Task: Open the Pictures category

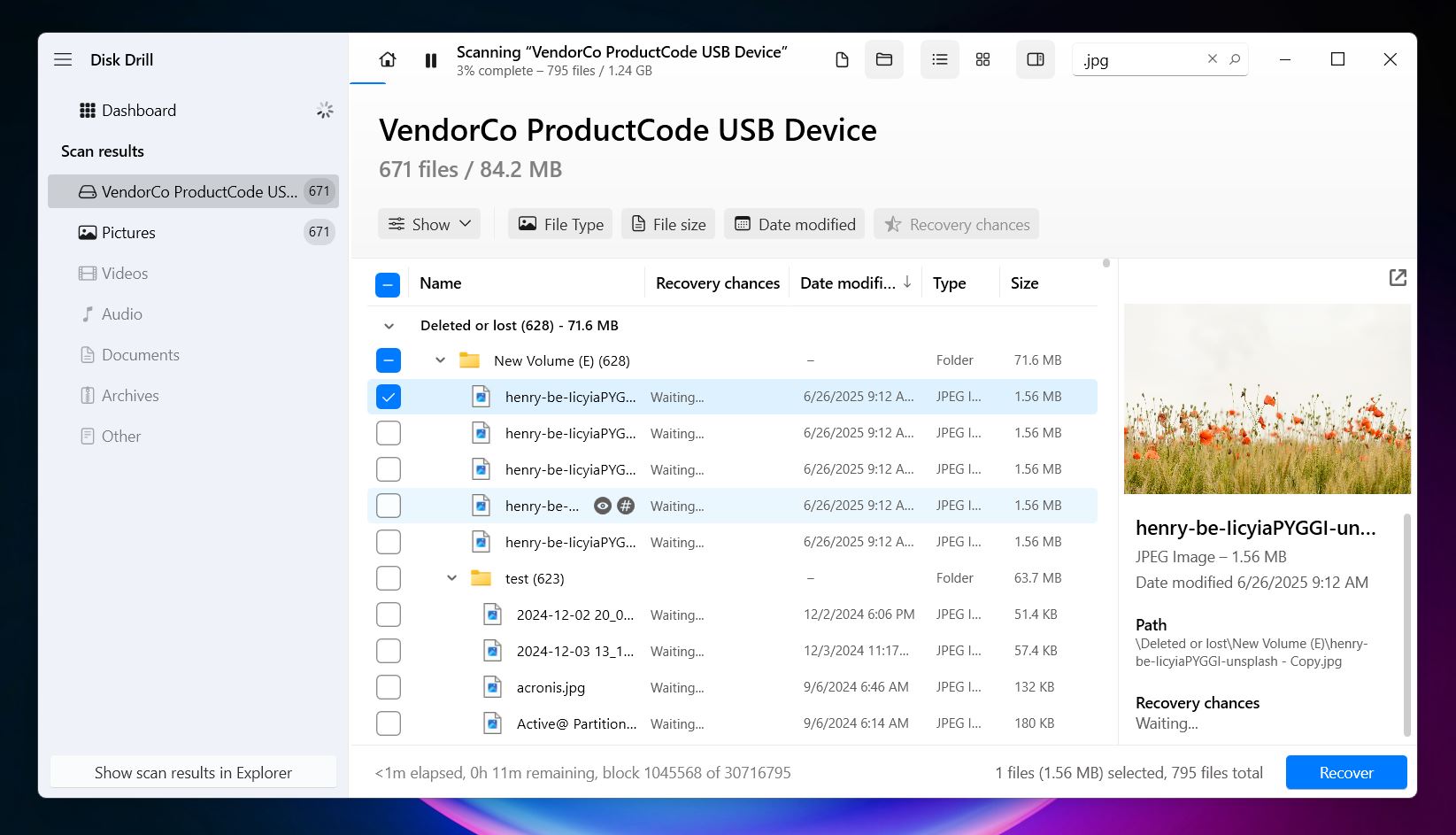Action: [x=193, y=232]
